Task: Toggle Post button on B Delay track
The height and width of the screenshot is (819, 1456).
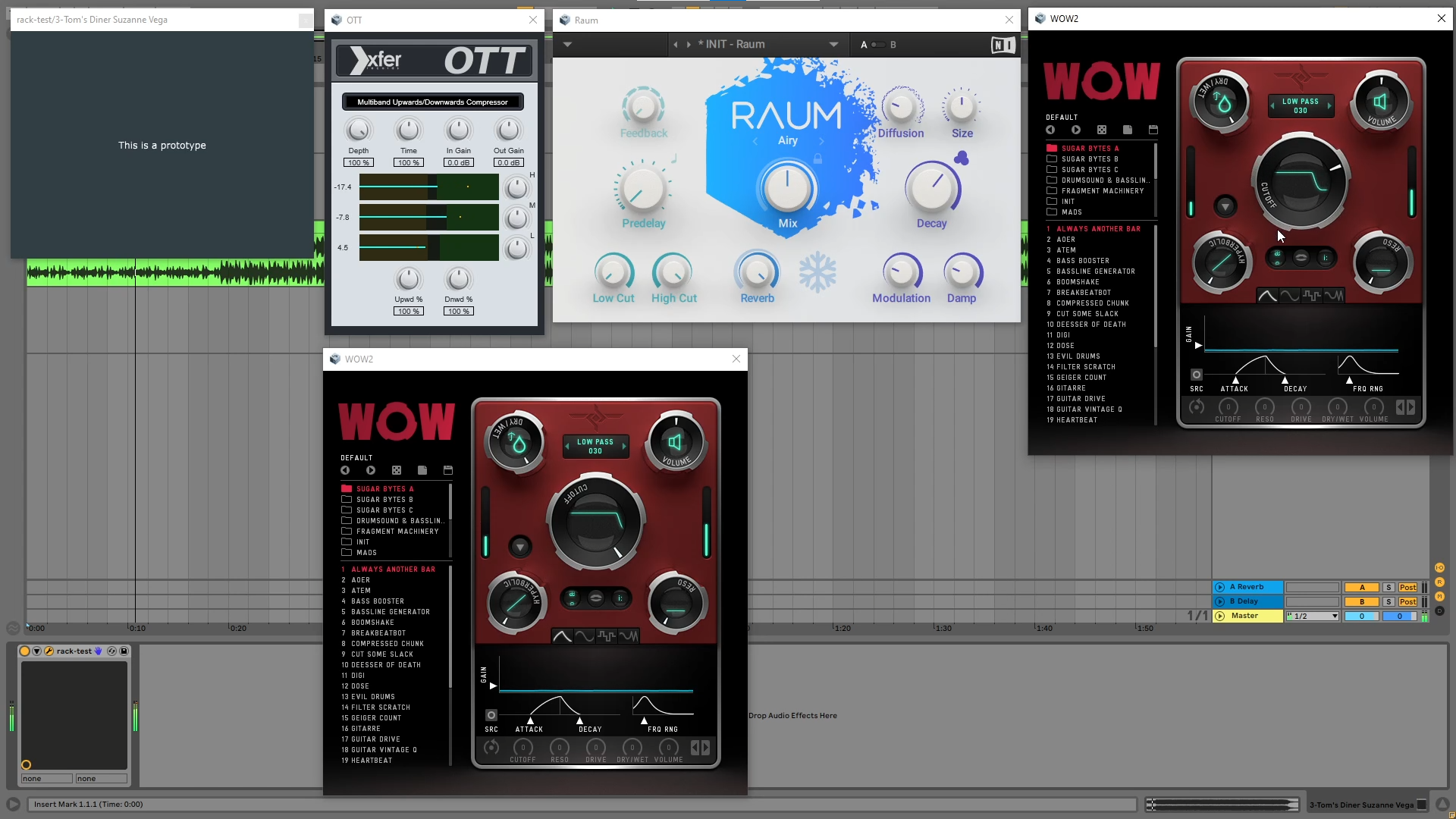Action: point(1407,602)
